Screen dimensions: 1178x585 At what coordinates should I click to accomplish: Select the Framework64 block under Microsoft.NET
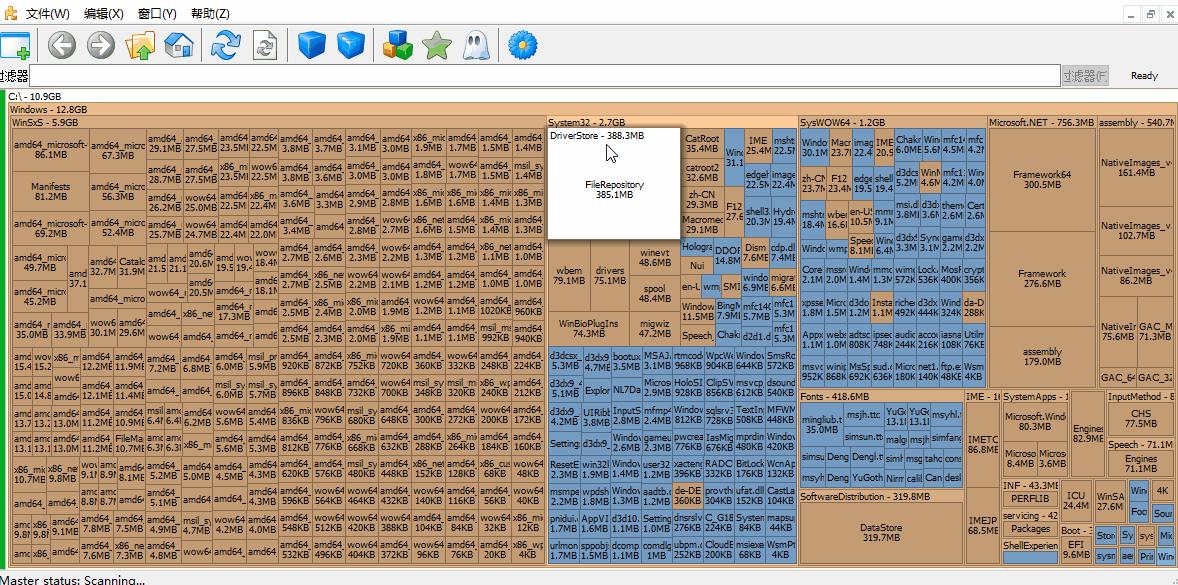(x=1041, y=179)
